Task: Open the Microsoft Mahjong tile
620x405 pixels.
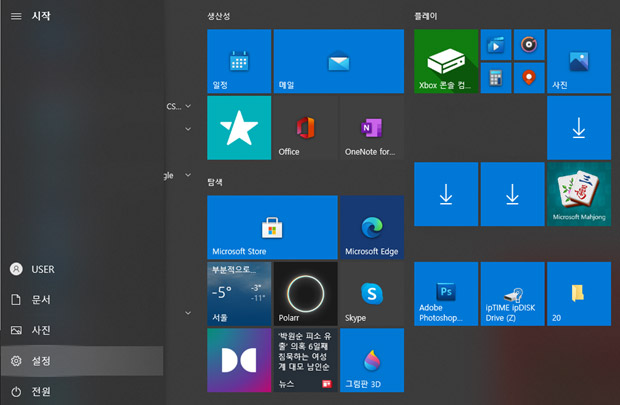Action: (x=578, y=194)
